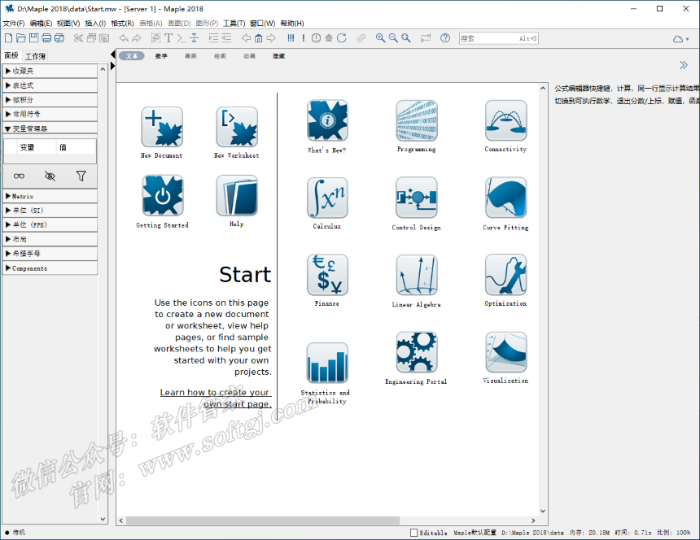Open the Engineering Portal gears icon
Image resolution: width=700 pixels, height=540 pixels.
tap(417, 352)
